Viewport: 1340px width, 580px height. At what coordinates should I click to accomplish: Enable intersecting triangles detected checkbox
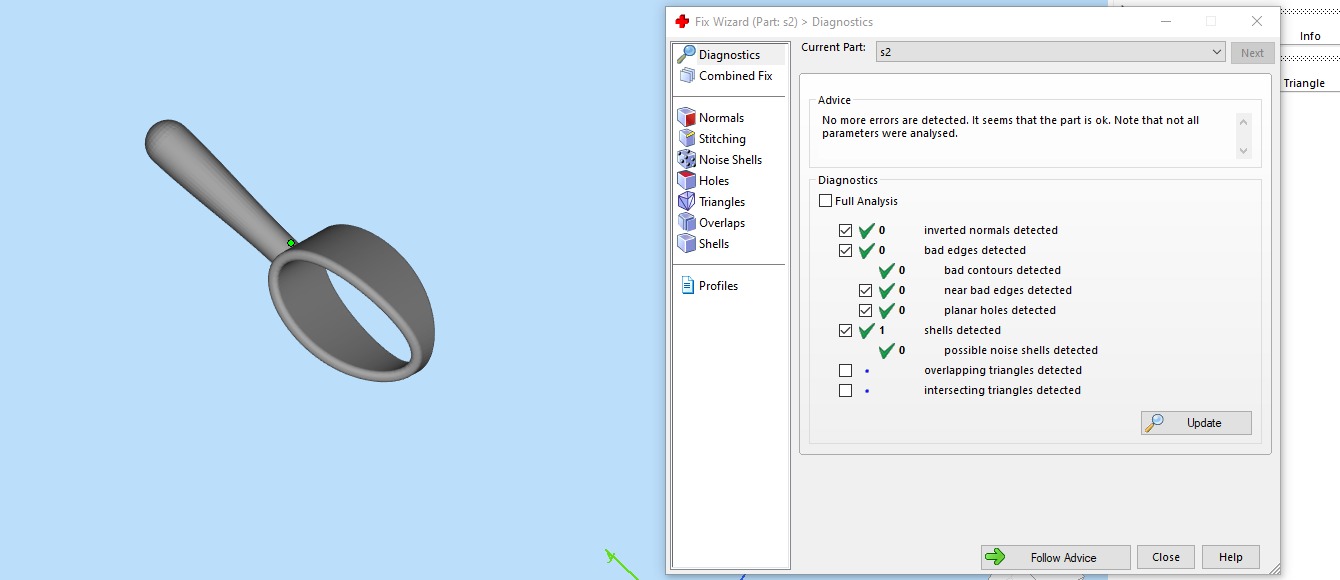(845, 390)
